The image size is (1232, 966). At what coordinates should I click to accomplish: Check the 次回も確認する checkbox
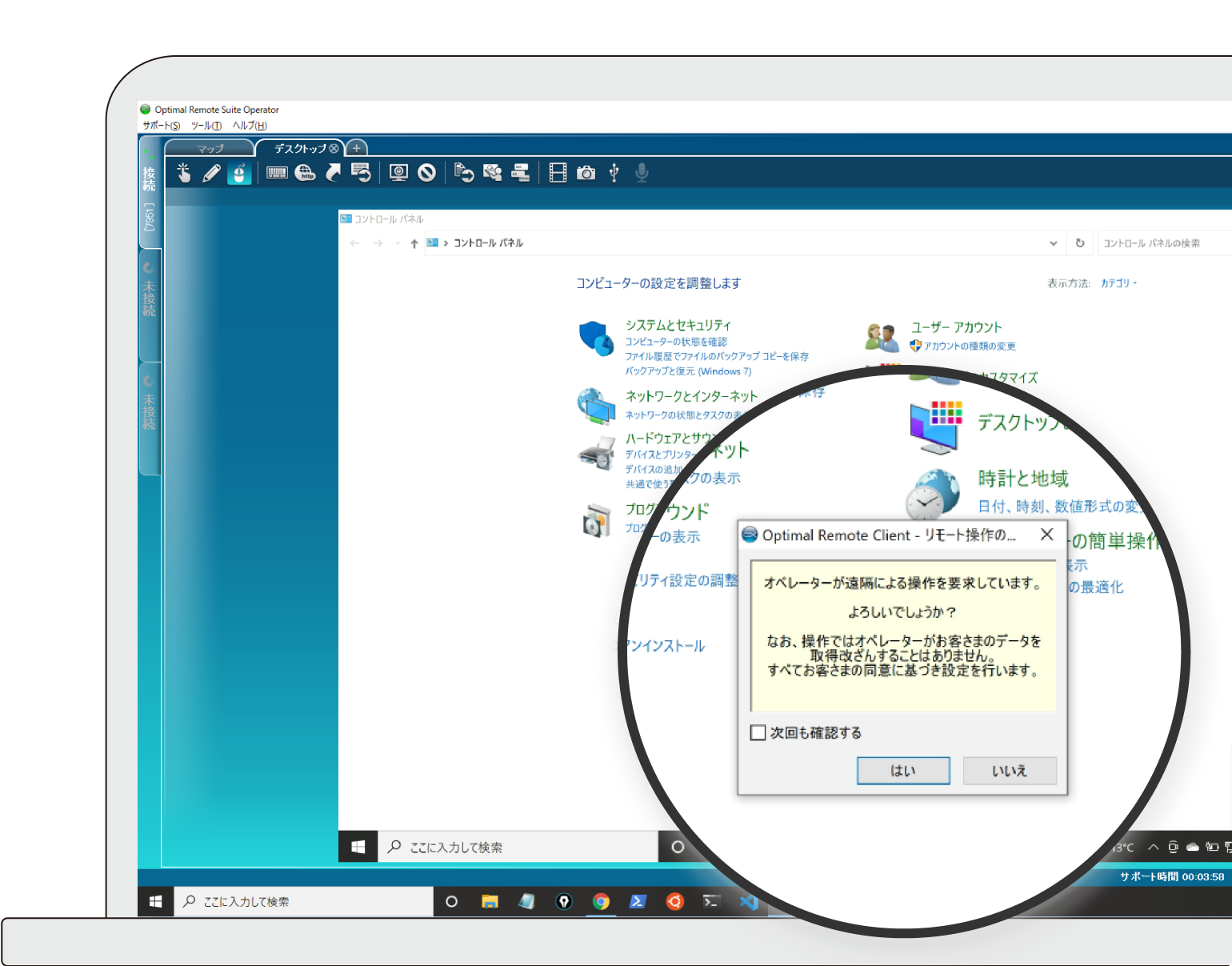(758, 732)
